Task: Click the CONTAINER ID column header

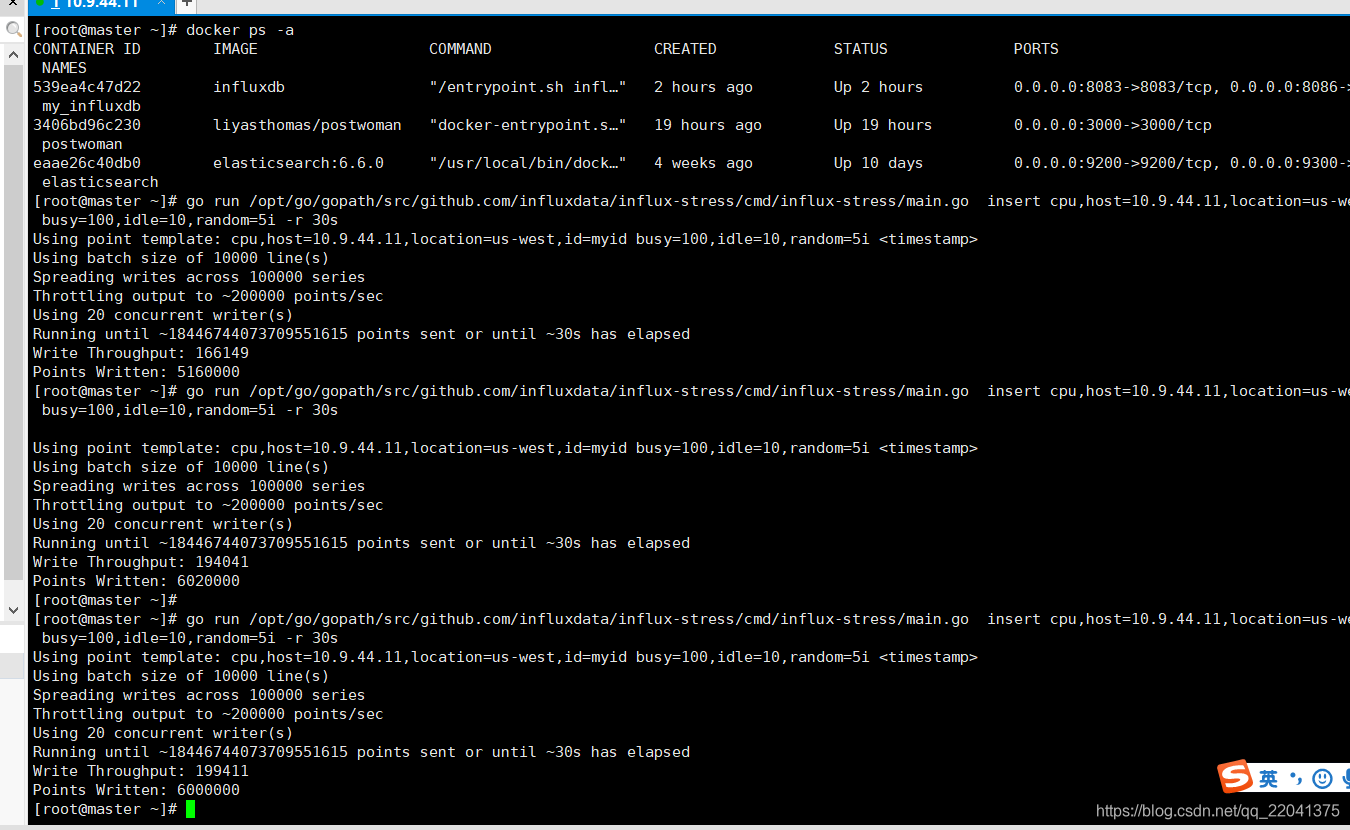Action: pos(87,49)
